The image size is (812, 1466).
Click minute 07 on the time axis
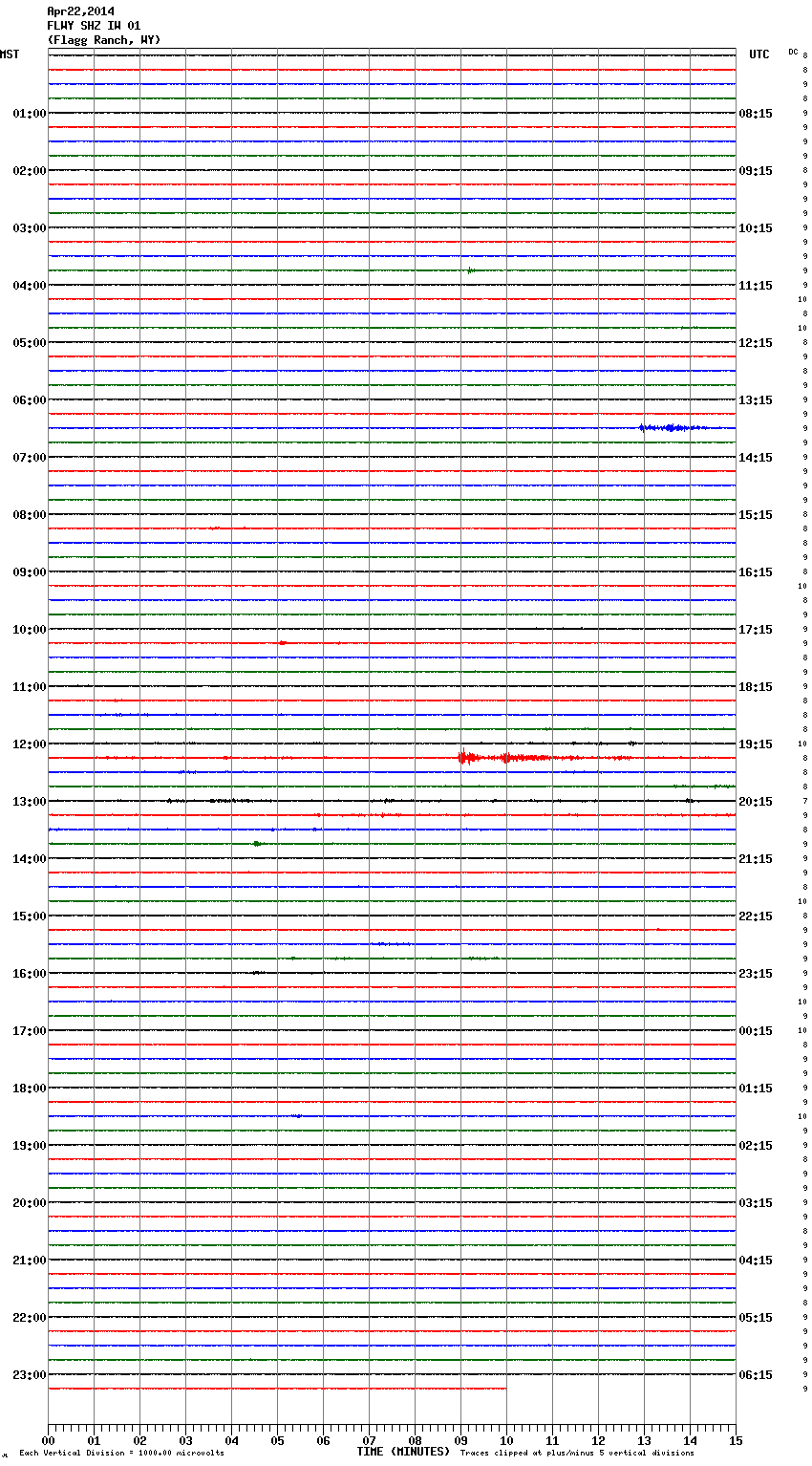click(369, 1440)
